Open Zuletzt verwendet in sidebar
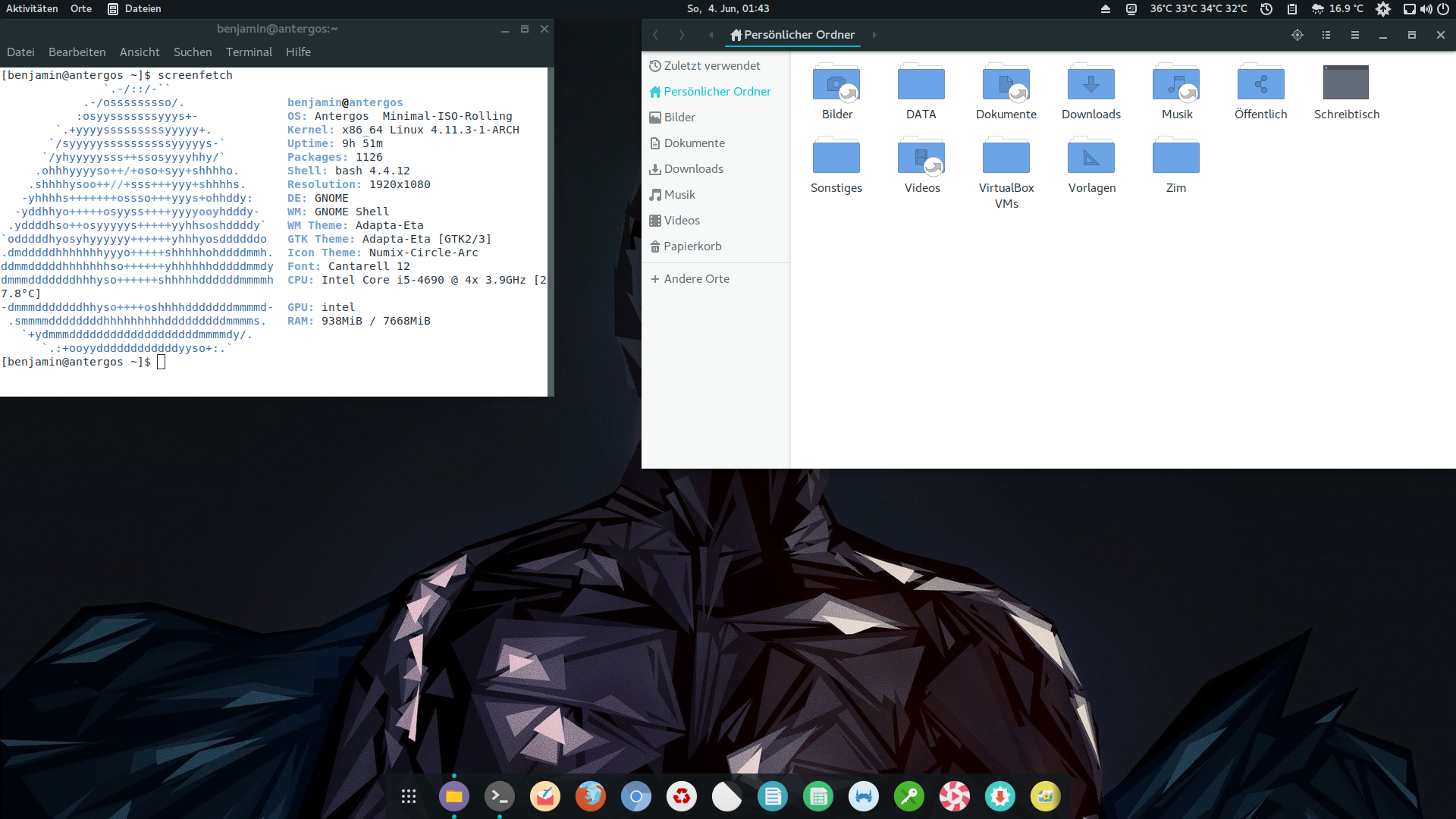The width and height of the screenshot is (1456, 819). pyautogui.click(x=711, y=66)
